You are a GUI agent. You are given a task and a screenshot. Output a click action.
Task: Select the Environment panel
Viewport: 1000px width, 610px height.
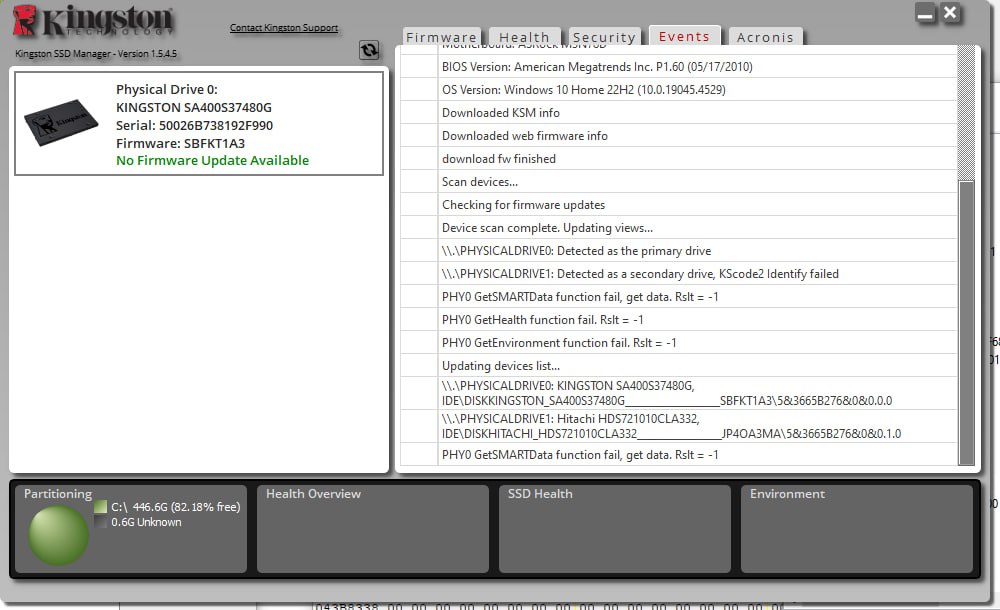(x=857, y=529)
